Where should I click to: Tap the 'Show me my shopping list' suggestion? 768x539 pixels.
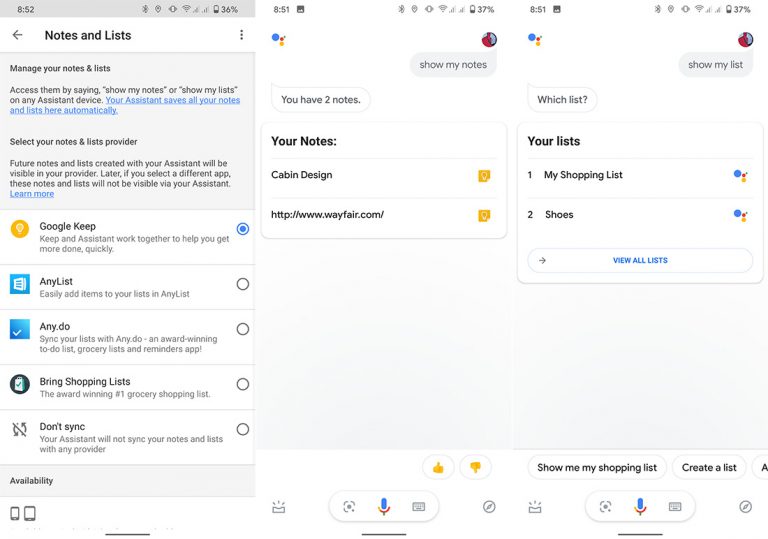tap(597, 467)
